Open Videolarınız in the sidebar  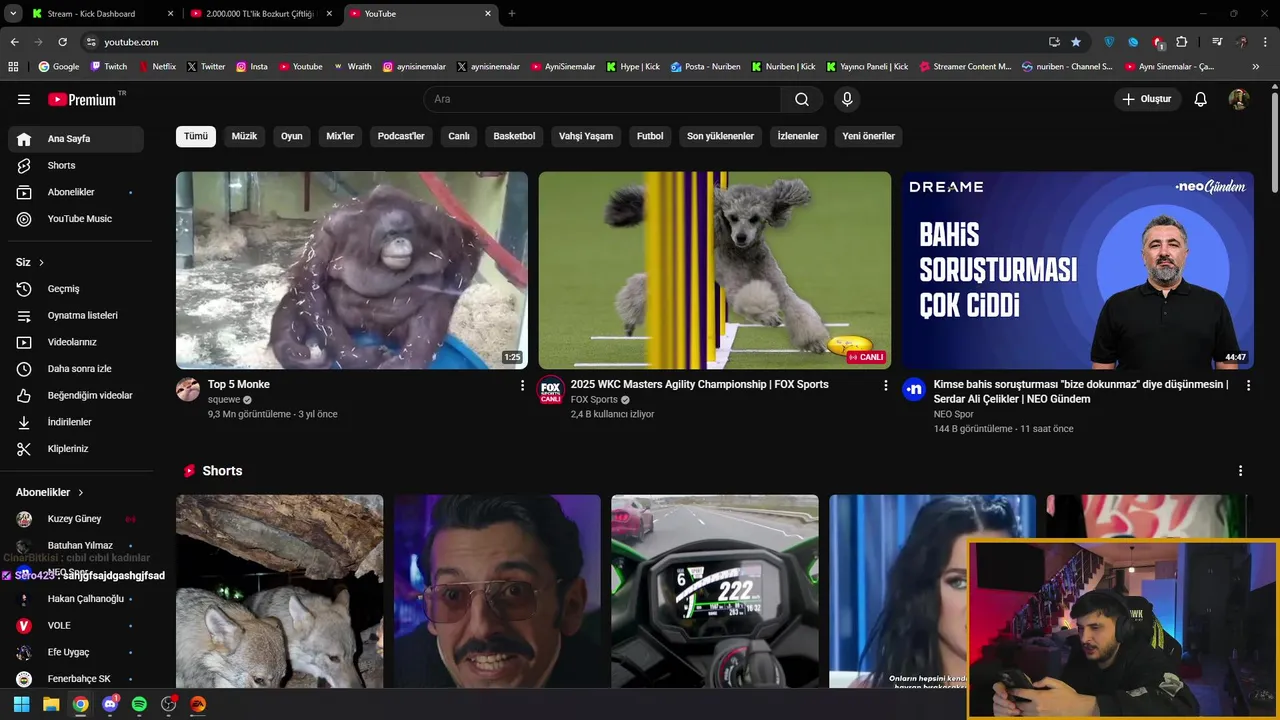pyautogui.click(x=76, y=342)
